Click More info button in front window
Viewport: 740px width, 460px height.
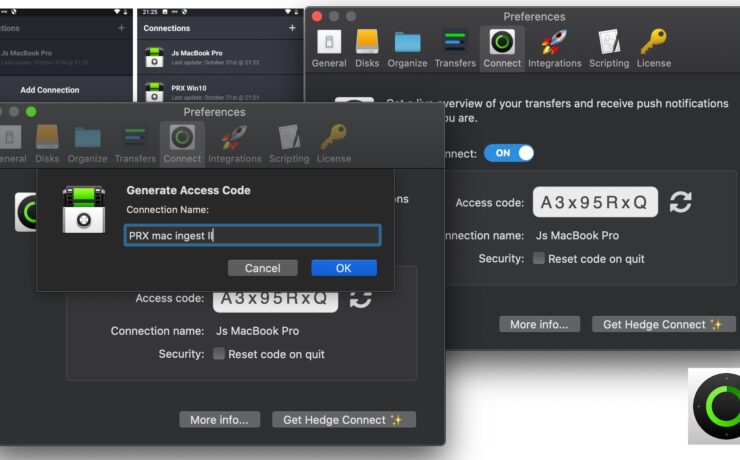coord(219,419)
